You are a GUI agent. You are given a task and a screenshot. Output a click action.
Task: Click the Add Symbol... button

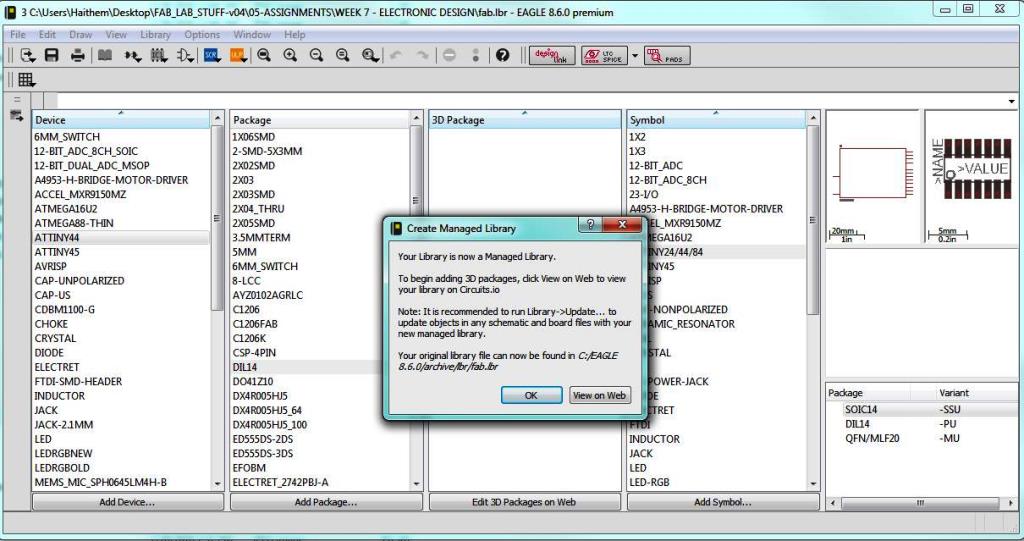click(722, 502)
